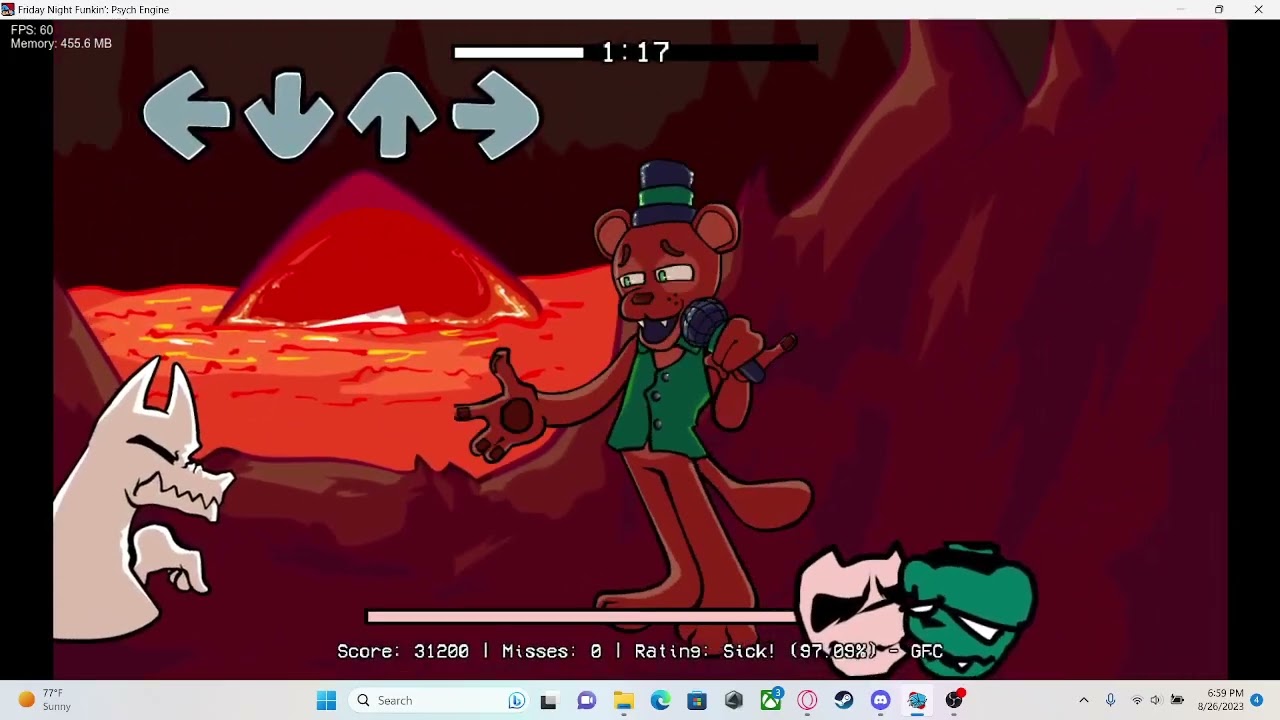Click the green opponent health icon

970,608
